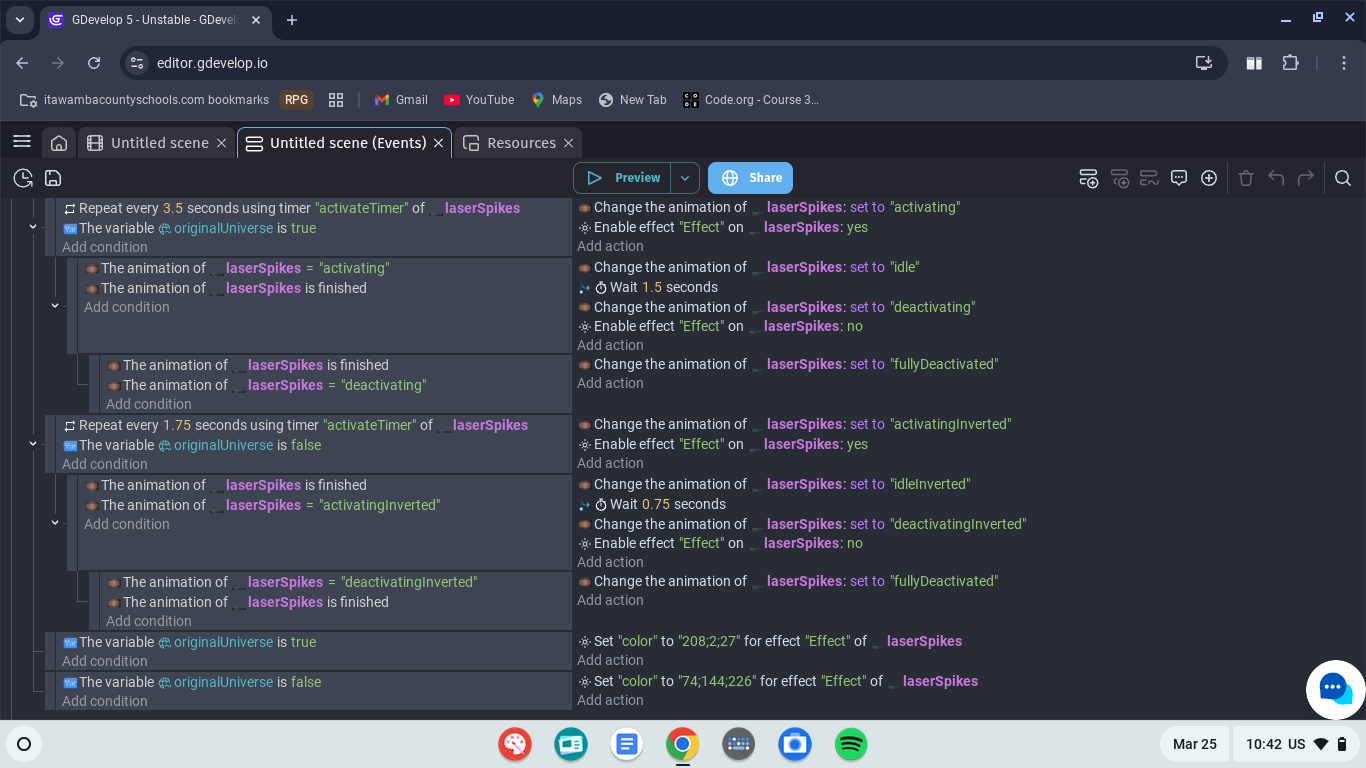
Task: Open the events search magnifier icon
Action: coord(1343,178)
